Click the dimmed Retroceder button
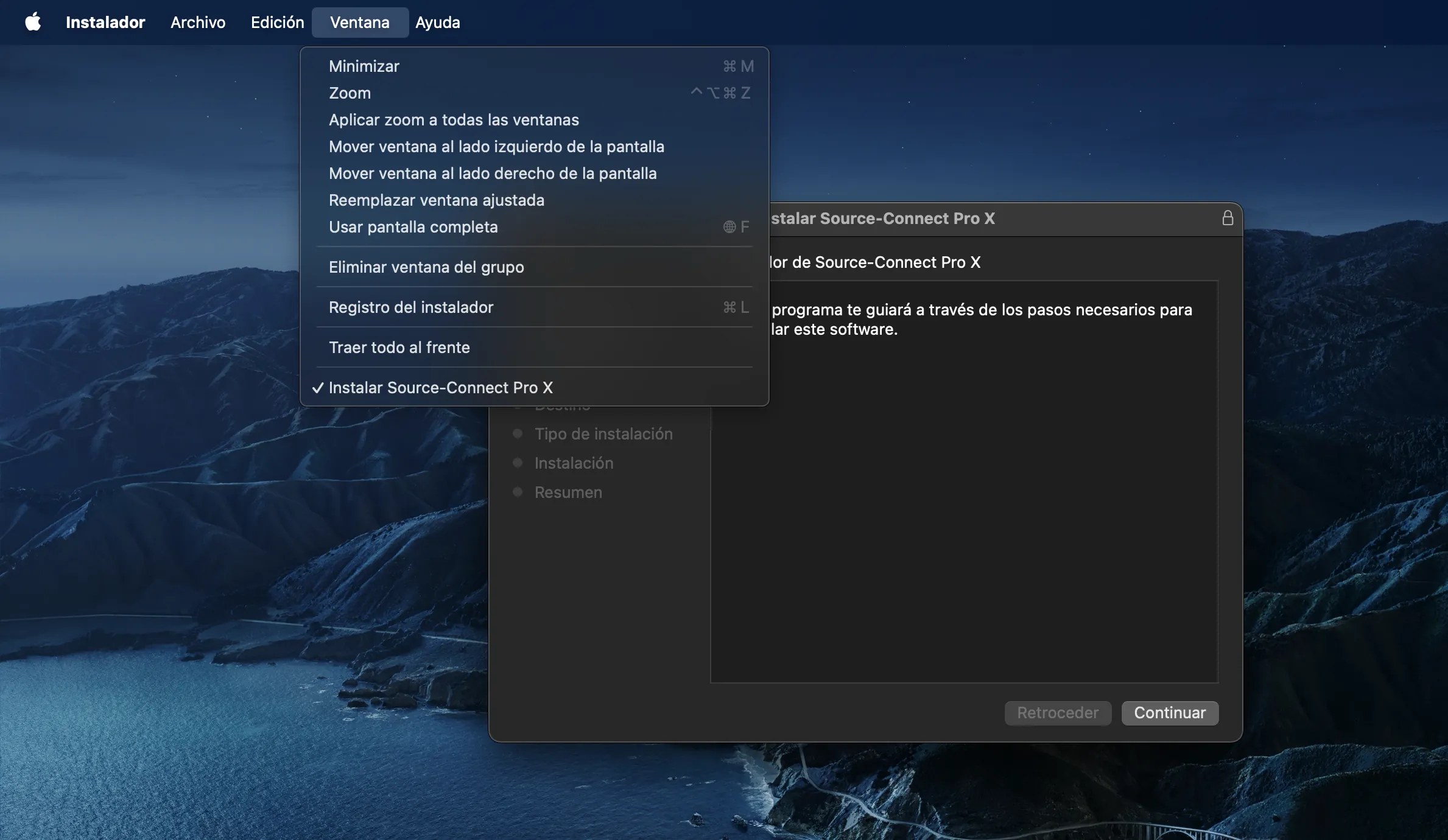 (x=1058, y=713)
